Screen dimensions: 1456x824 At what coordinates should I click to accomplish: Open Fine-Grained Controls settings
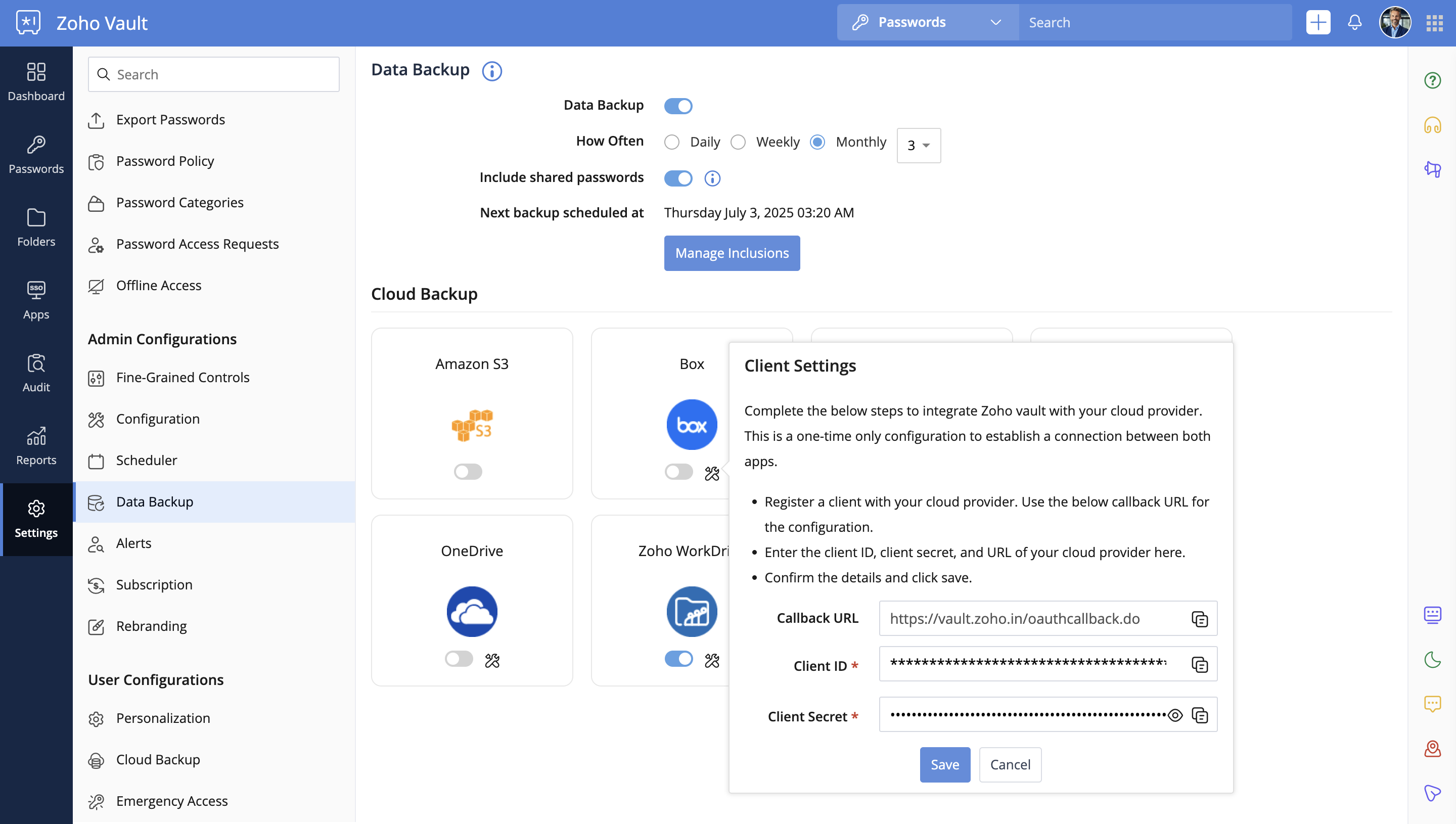[182, 378]
